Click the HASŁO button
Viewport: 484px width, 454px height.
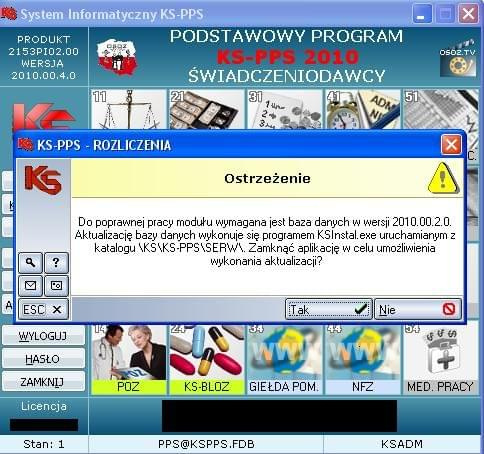click(43, 359)
